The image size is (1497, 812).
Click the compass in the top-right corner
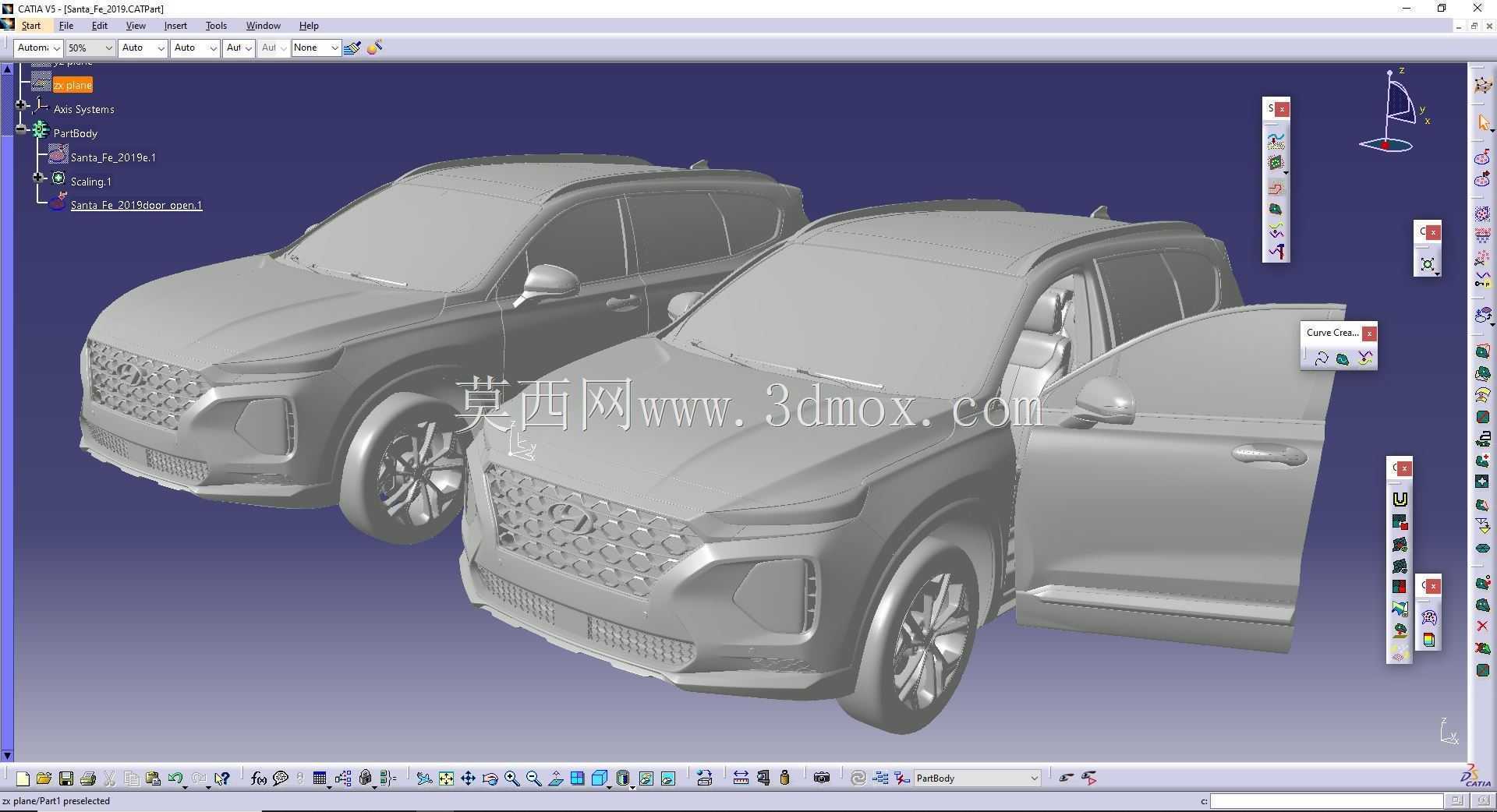click(x=1393, y=111)
